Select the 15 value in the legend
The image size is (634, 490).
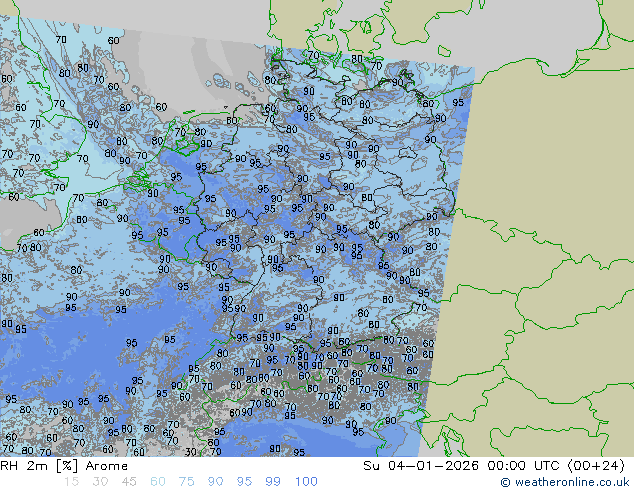(71, 482)
